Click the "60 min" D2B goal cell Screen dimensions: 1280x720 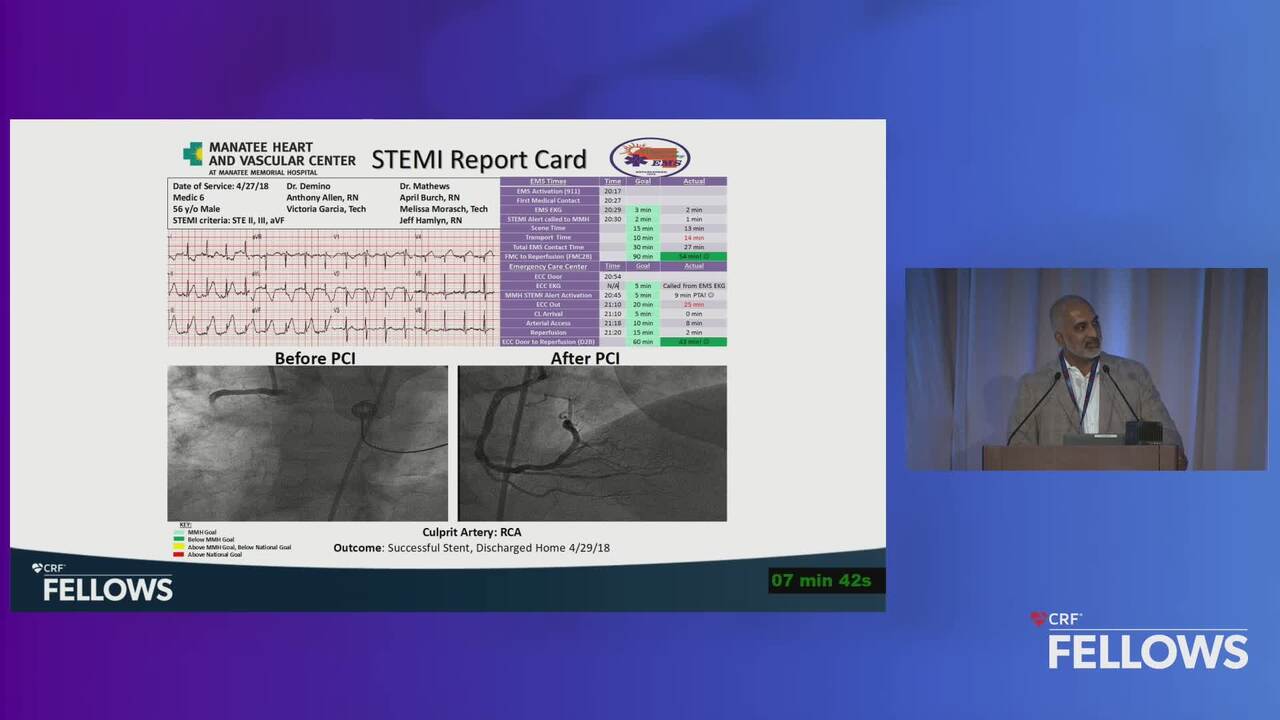(643, 342)
